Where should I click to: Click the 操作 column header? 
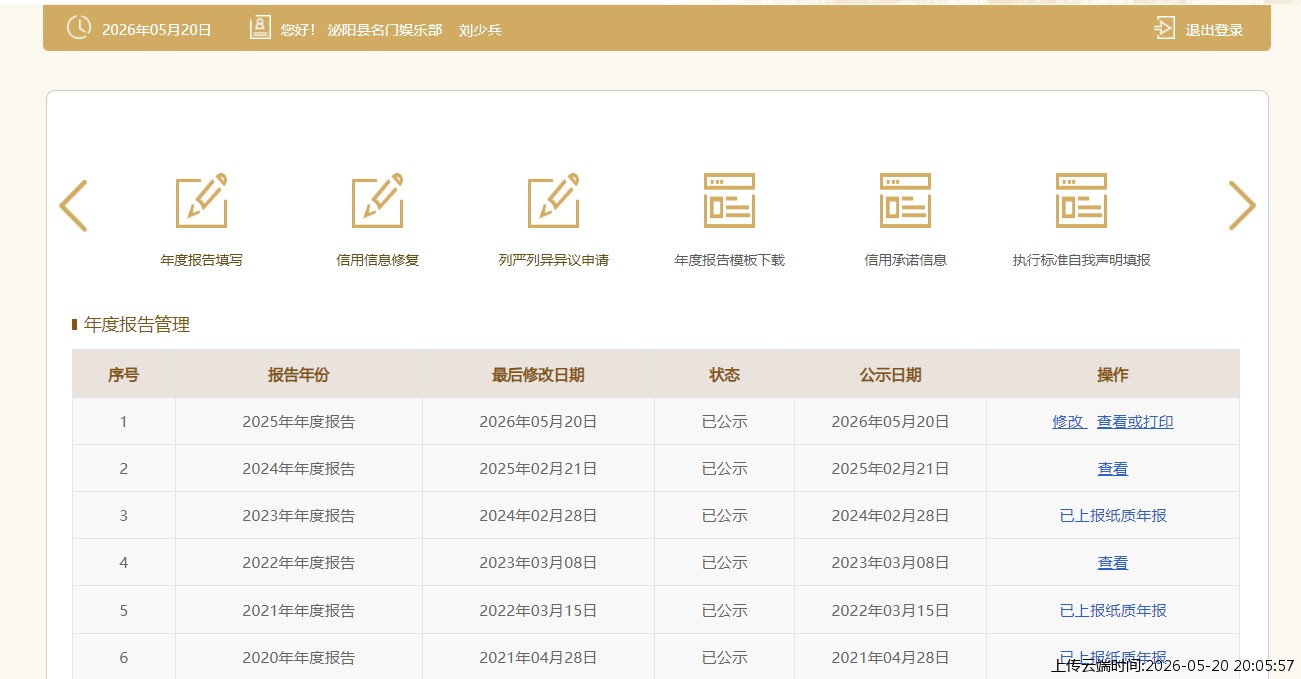point(1113,375)
